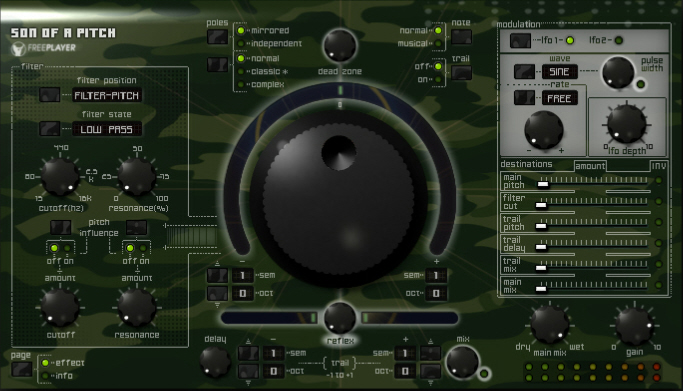Click the trail on/off switch button
Viewport: 683px width, 391px height.
click(461, 72)
